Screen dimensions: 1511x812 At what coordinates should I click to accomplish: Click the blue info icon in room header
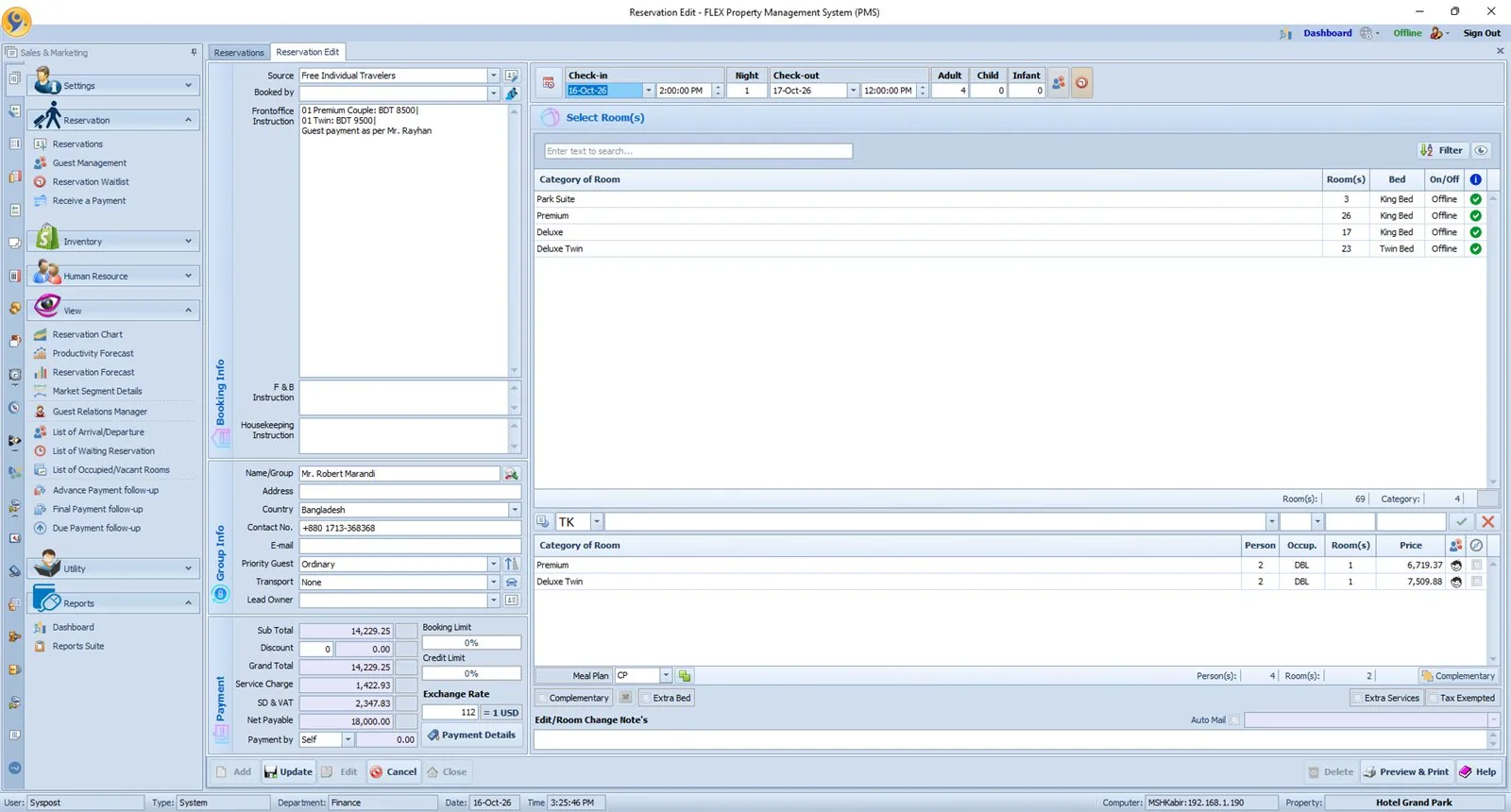1475,179
